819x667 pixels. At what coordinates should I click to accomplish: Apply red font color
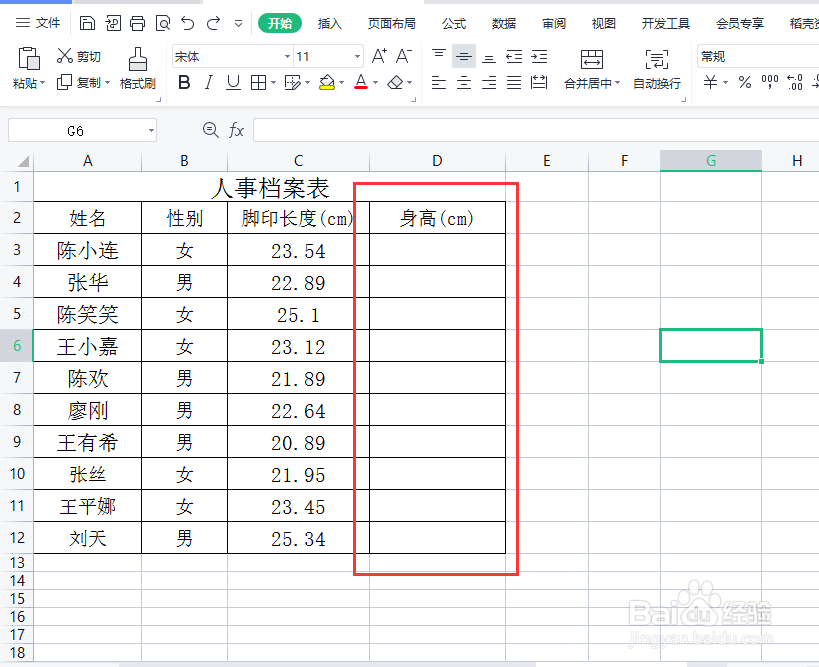coord(361,81)
